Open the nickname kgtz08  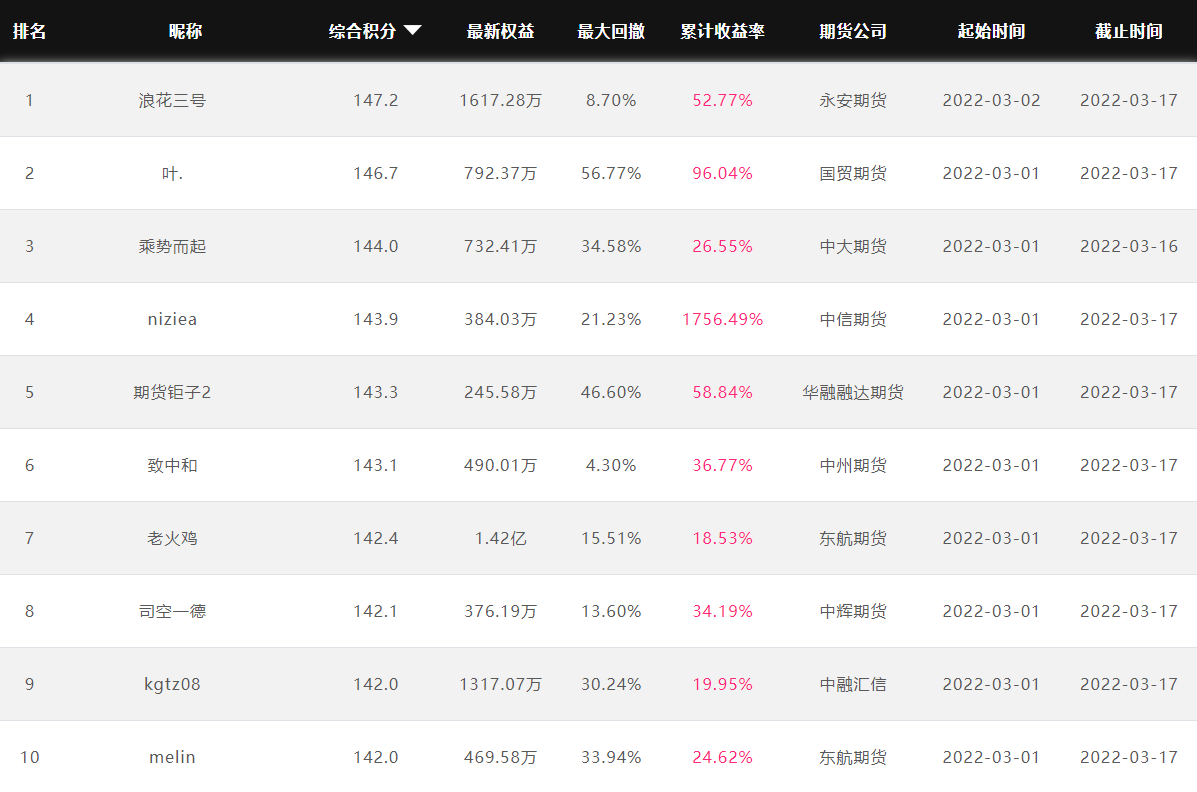click(173, 684)
